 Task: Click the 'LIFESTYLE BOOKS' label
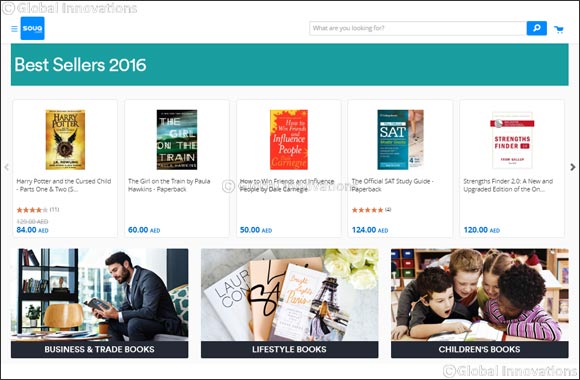[x=289, y=349]
